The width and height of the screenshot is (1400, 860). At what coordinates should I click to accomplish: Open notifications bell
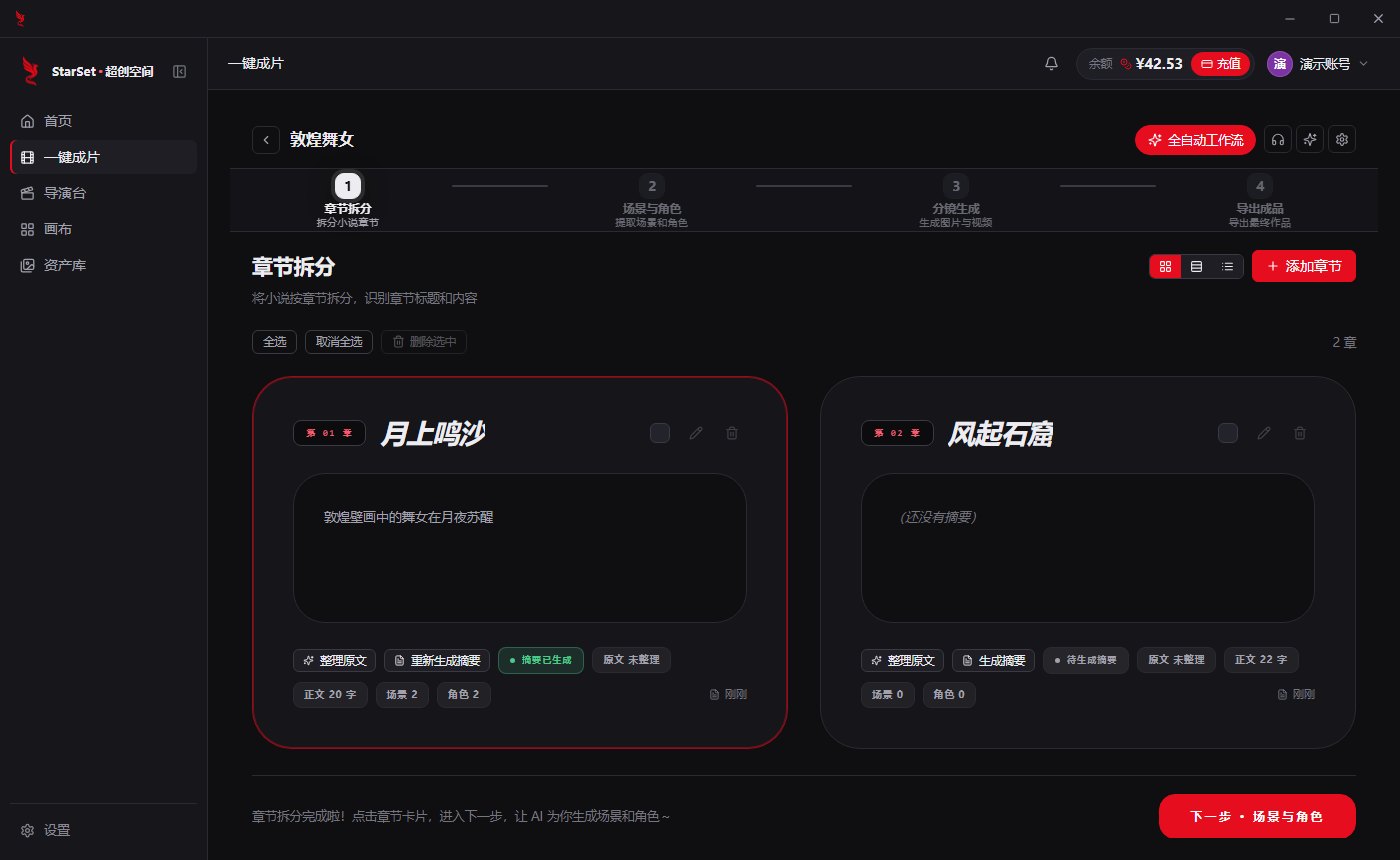coord(1051,63)
